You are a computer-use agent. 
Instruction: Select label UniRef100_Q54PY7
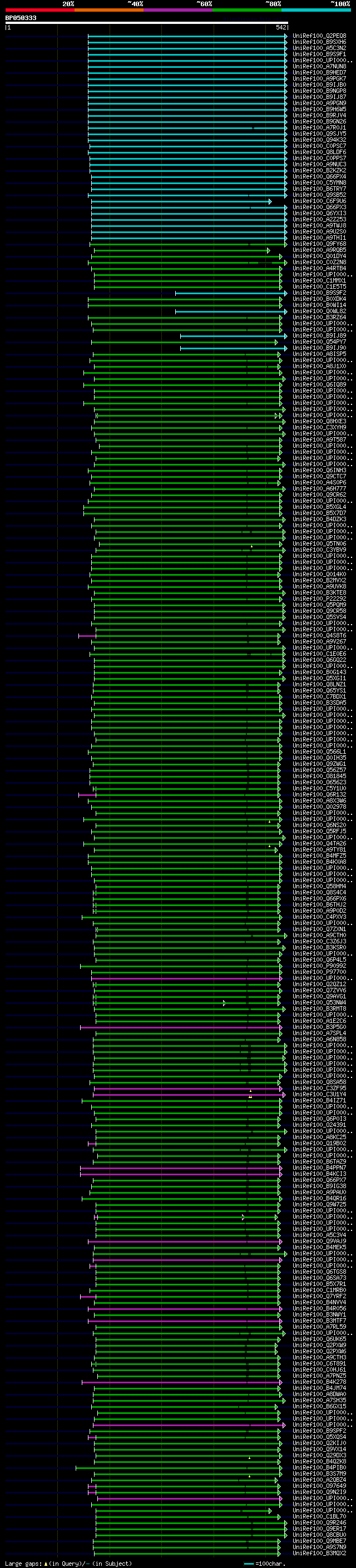click(319, 342)
